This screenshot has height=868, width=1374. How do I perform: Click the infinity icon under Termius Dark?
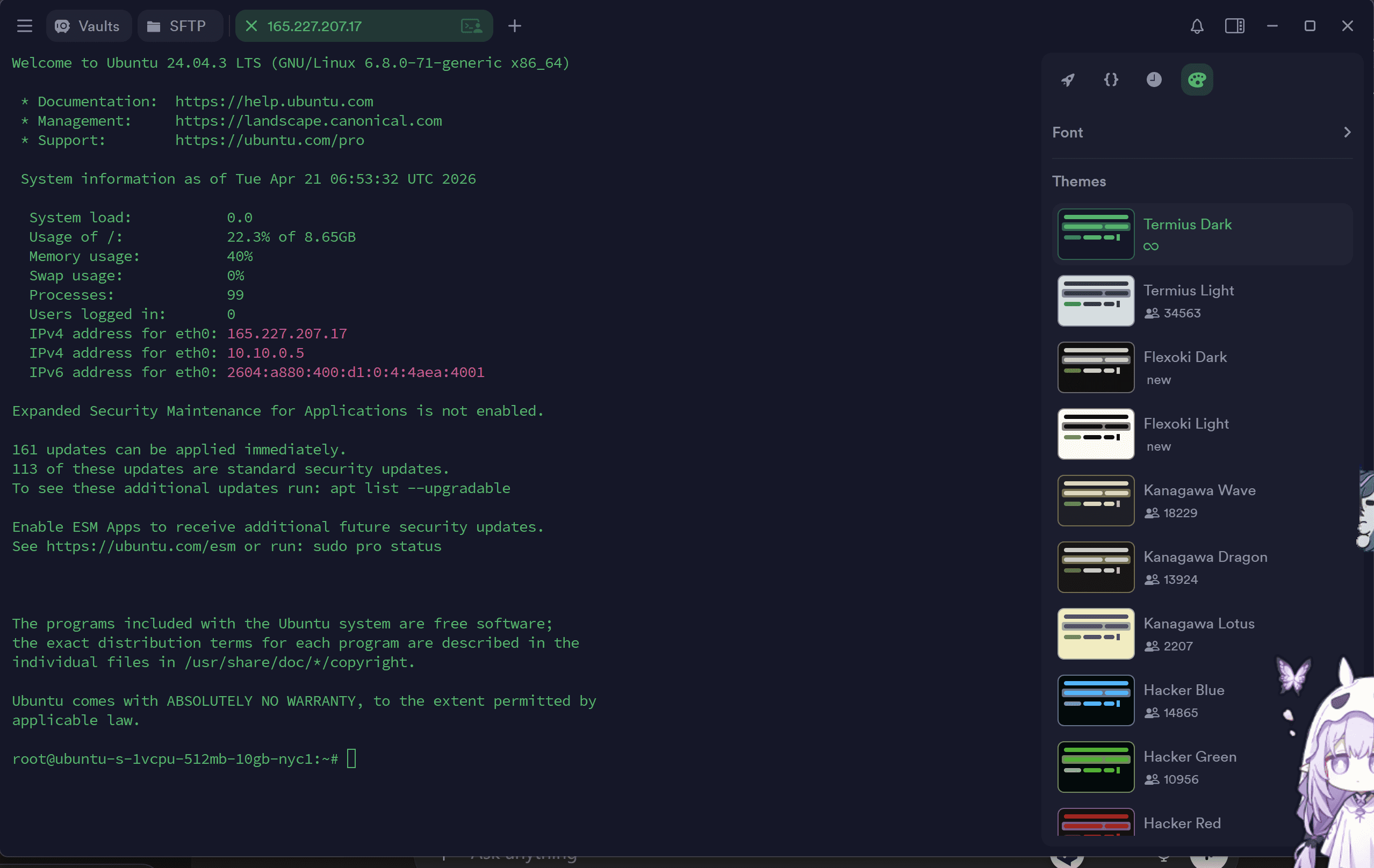click(x=1151, y=247)
